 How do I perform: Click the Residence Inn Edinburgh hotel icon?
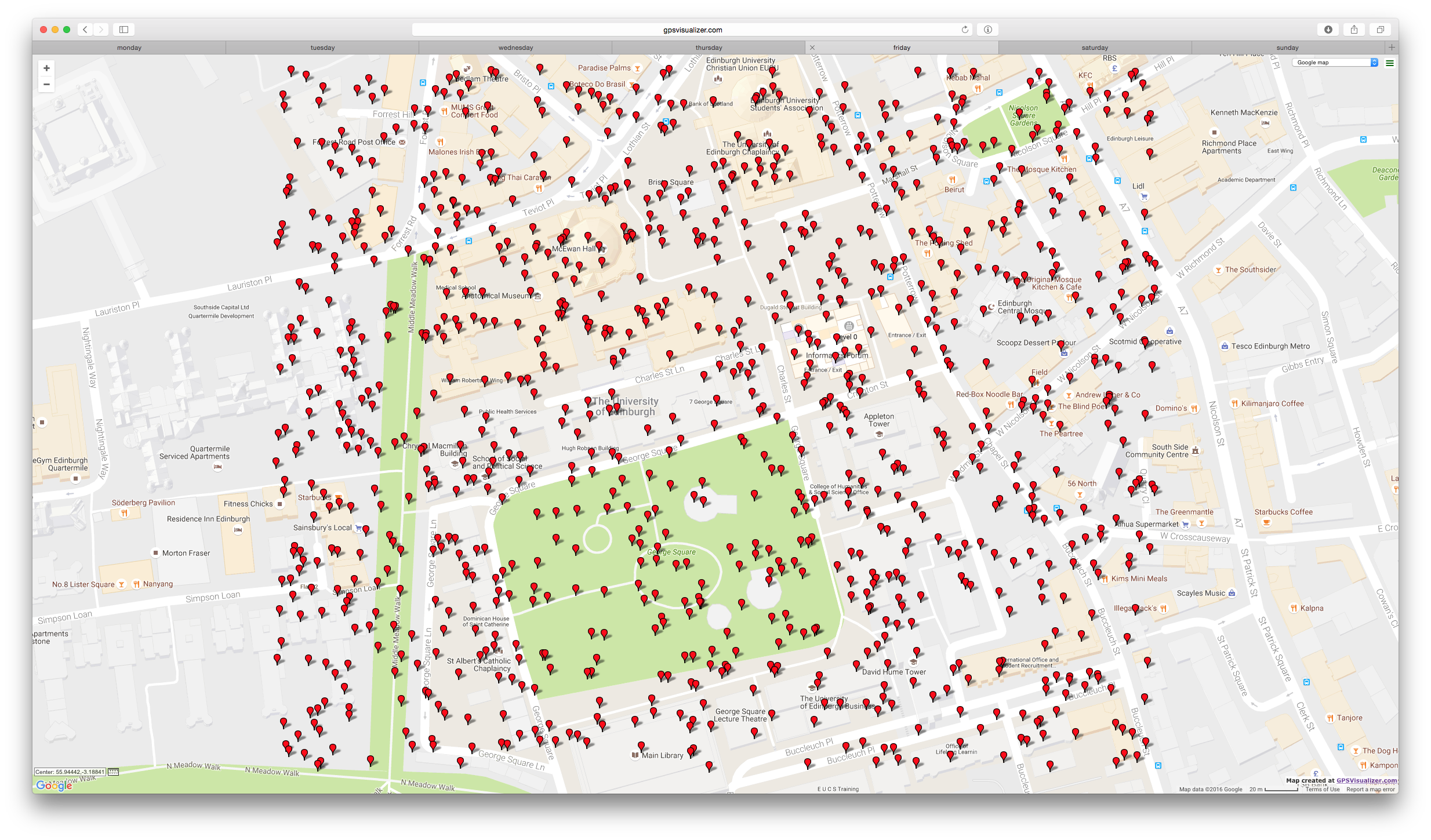pos(238,530)
